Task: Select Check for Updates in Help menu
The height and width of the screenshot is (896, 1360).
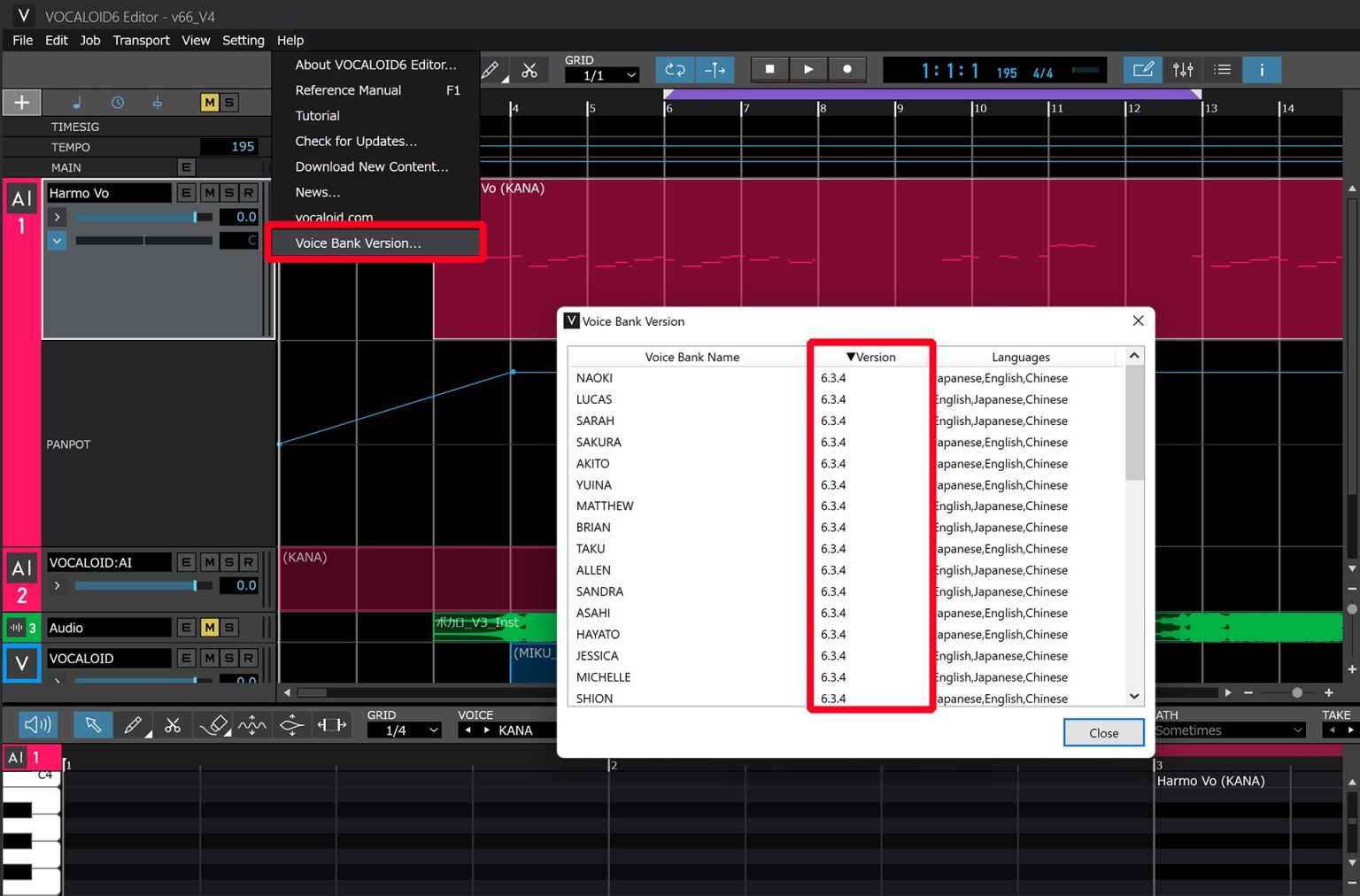Action: tap(356, 141)
